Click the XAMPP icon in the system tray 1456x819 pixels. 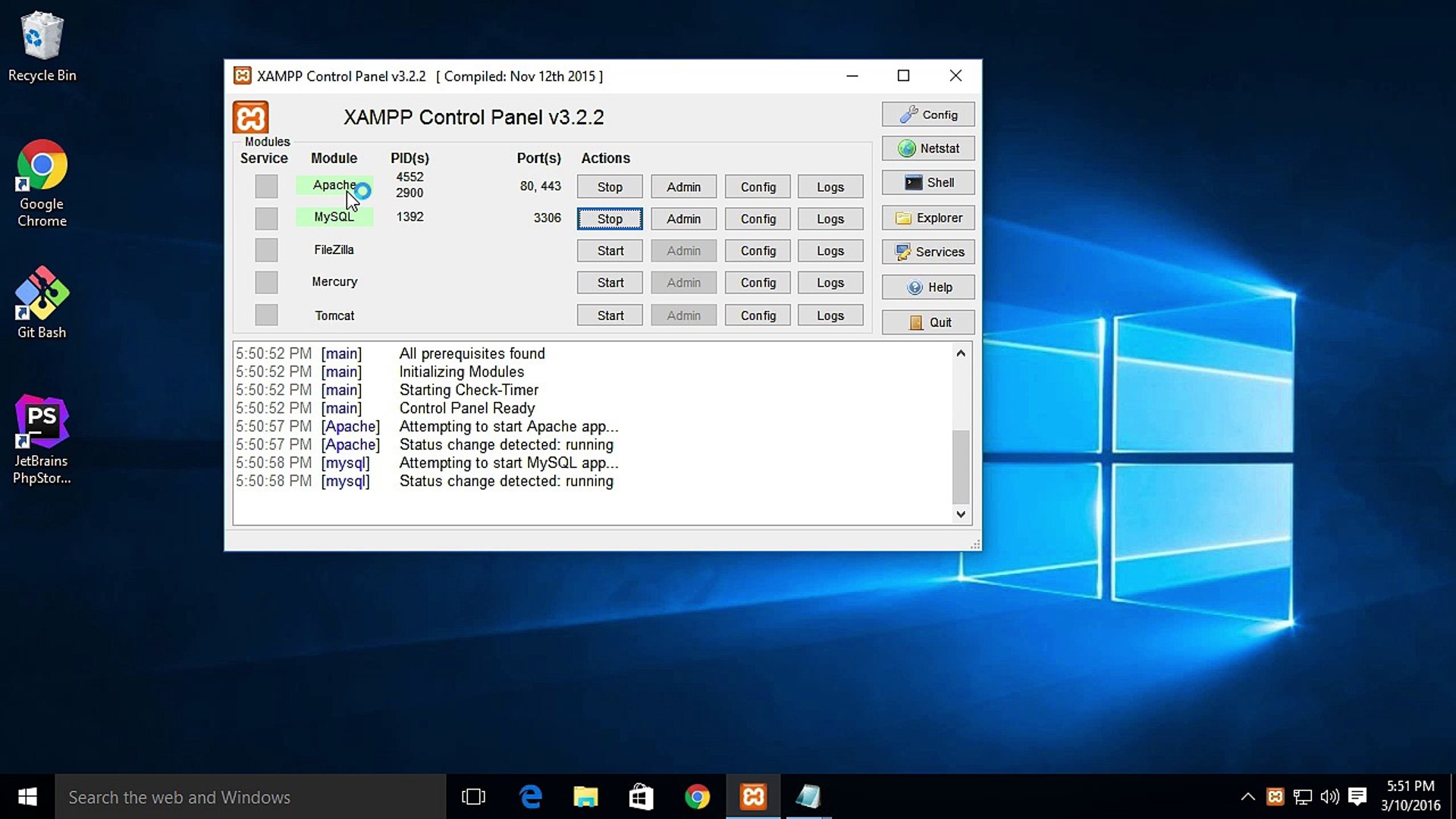(1275, 797)
